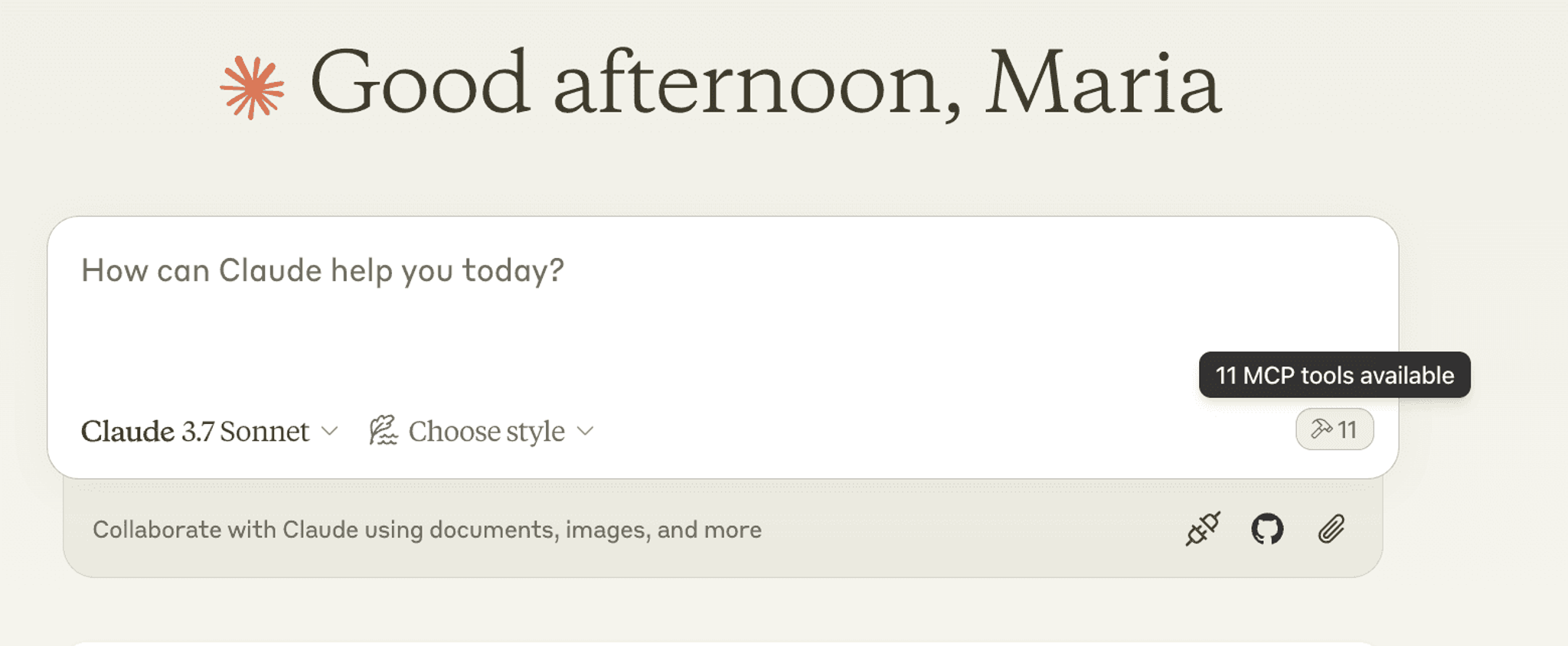Click the orange Claude starburst logo

coord(252,87)
